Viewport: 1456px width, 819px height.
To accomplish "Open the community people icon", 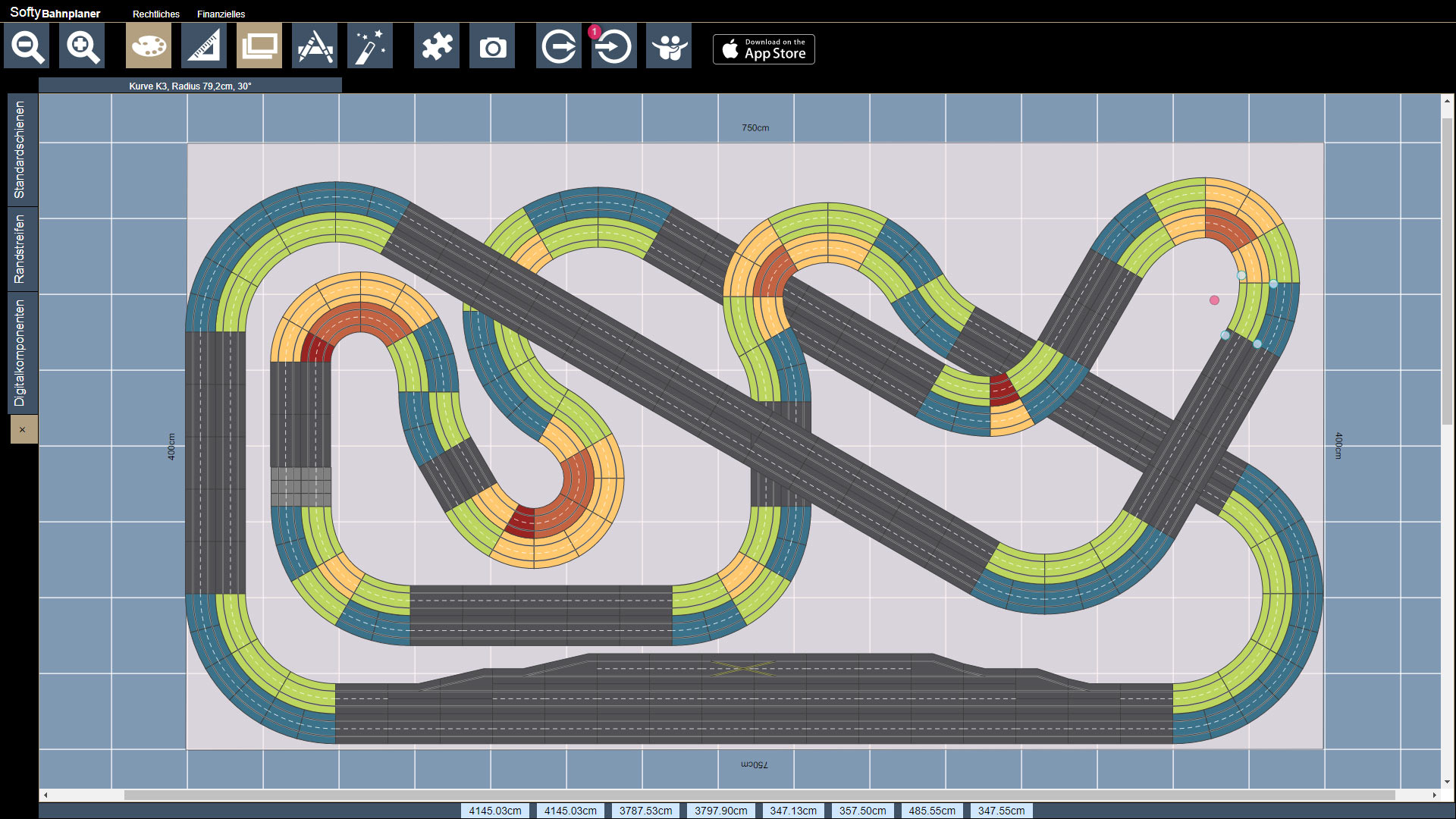I will click(x=669, y=46).
